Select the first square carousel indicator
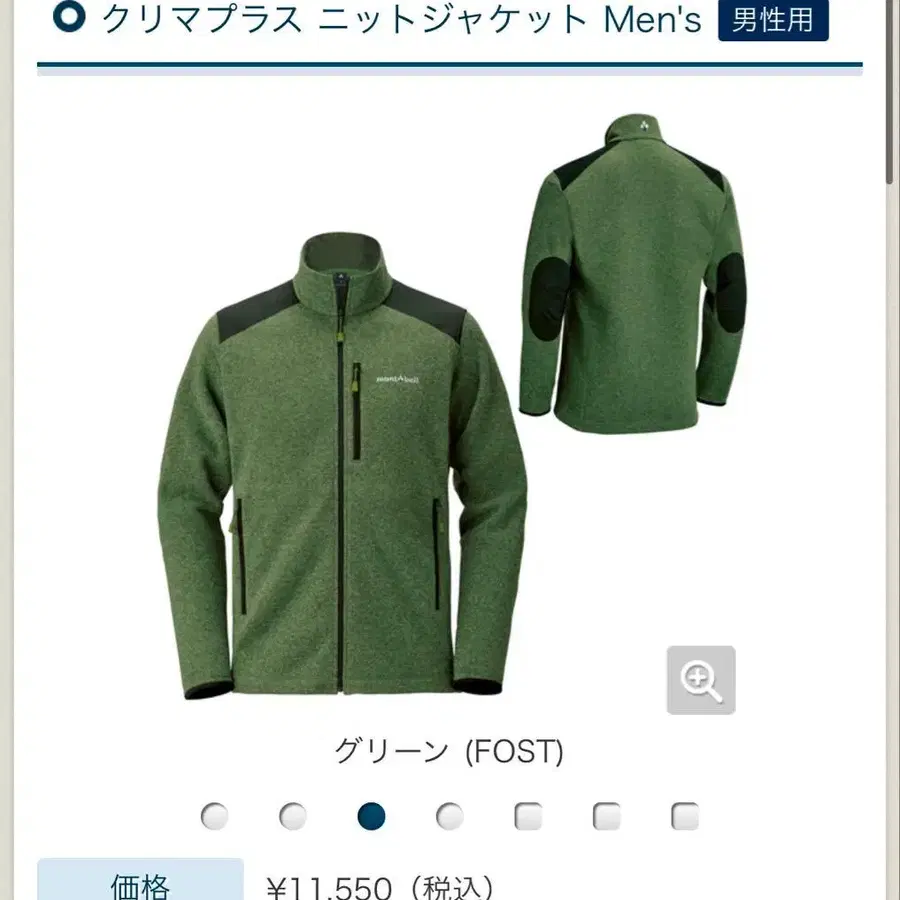 528,816
